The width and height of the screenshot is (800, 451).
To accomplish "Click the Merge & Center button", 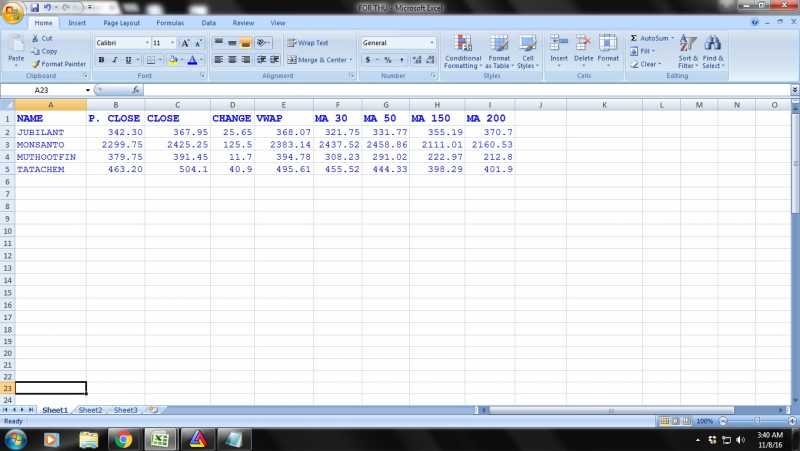I will (x=318, y=60).
